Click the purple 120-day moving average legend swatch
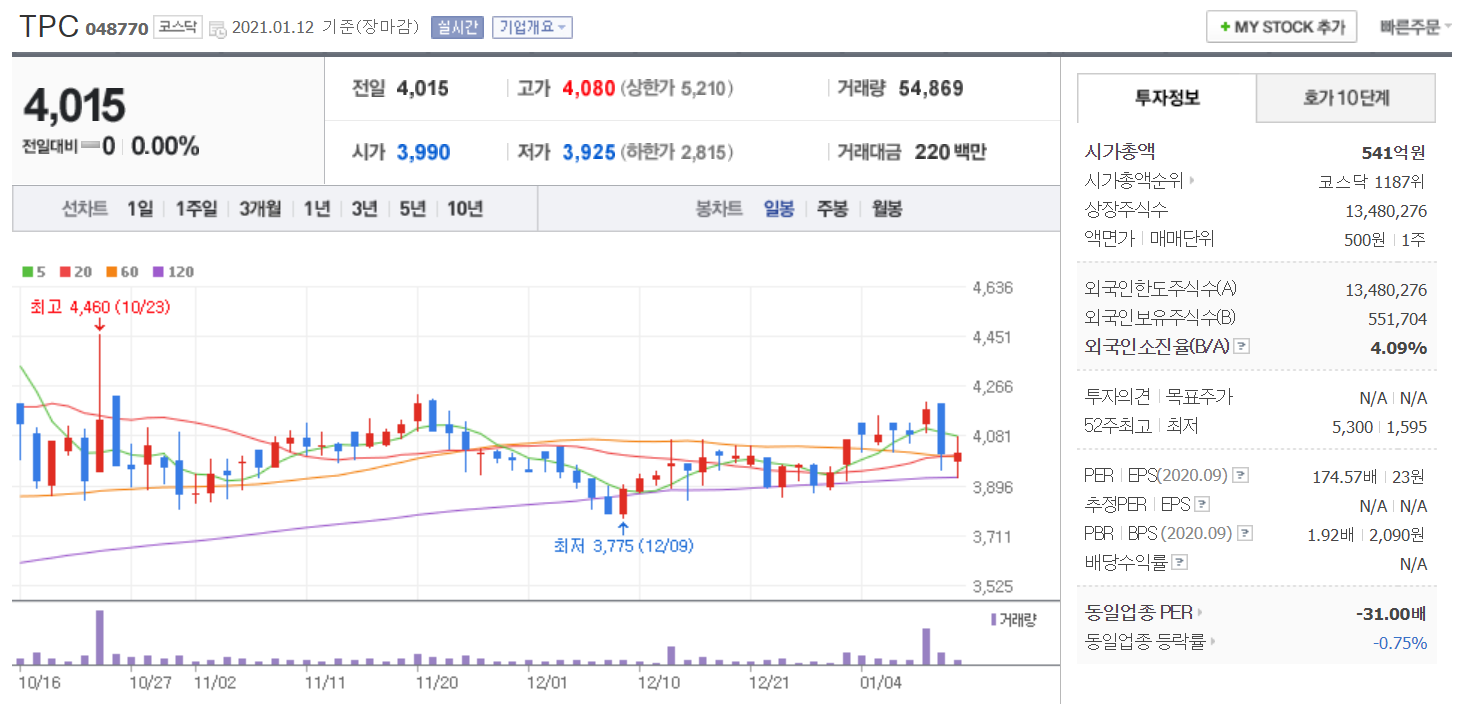The width and height of the screenshot is (1458, 704). tap(157, 271)
